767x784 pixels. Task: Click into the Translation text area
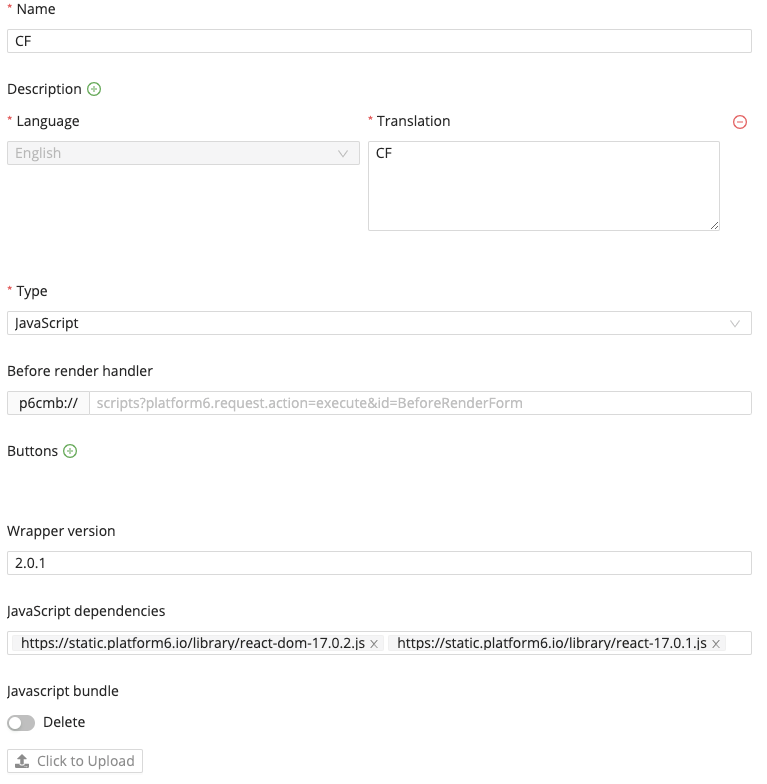point(543,186)
